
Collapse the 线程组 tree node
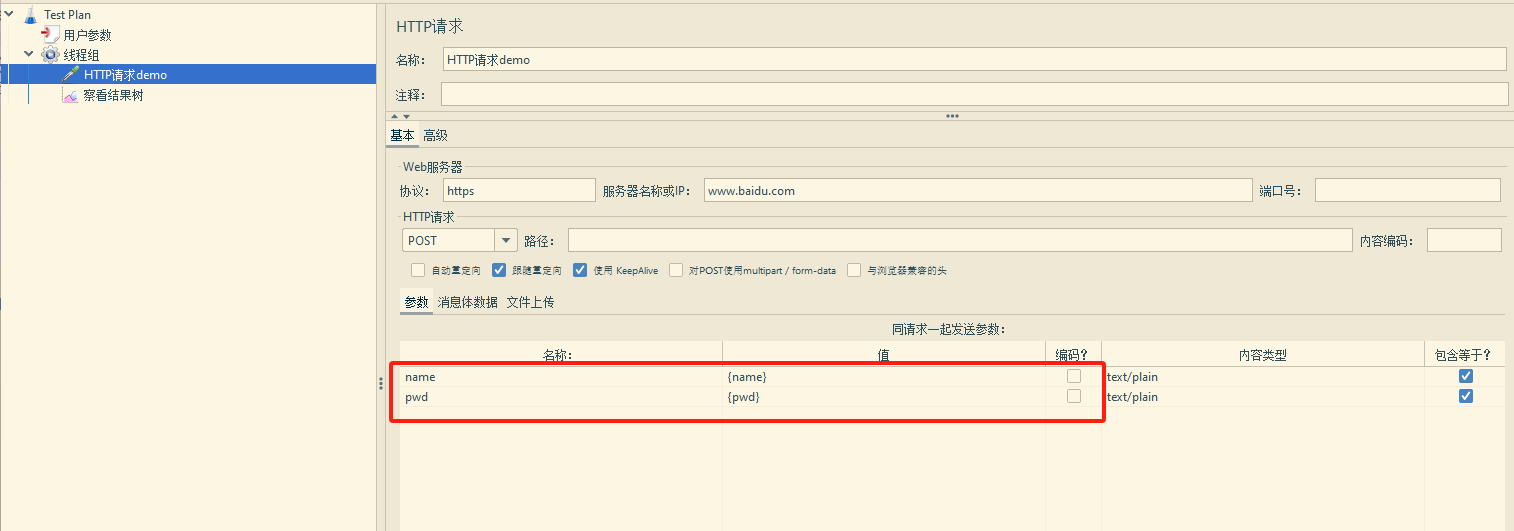click(x=29, y=54)
